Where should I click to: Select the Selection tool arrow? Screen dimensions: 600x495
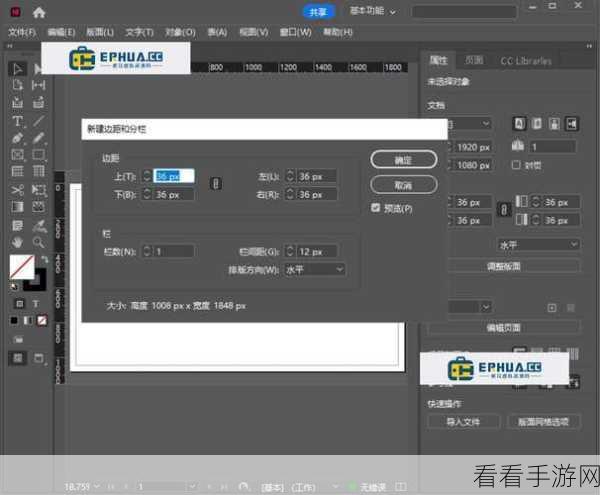click(17, 69)
